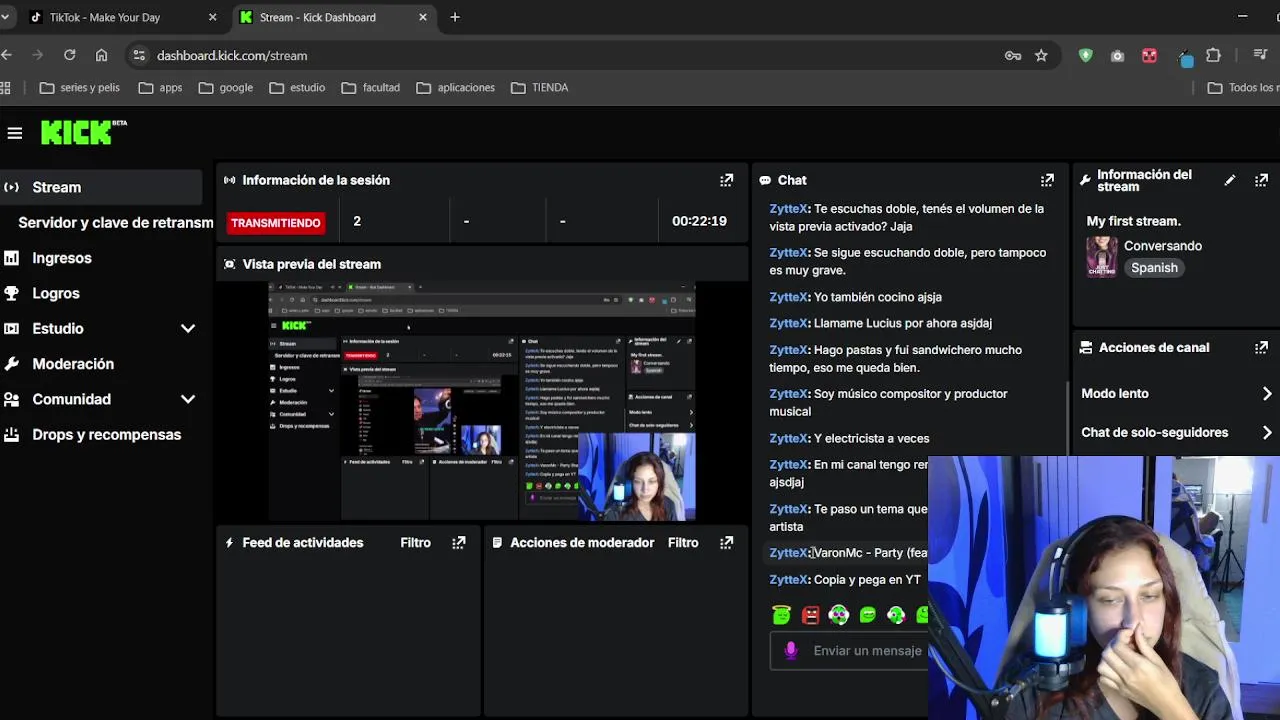Click ZytteX on the 'Yo también cocino' message
The height and width of the screenshot is (720, 1280).
click(x=788, y=297)
